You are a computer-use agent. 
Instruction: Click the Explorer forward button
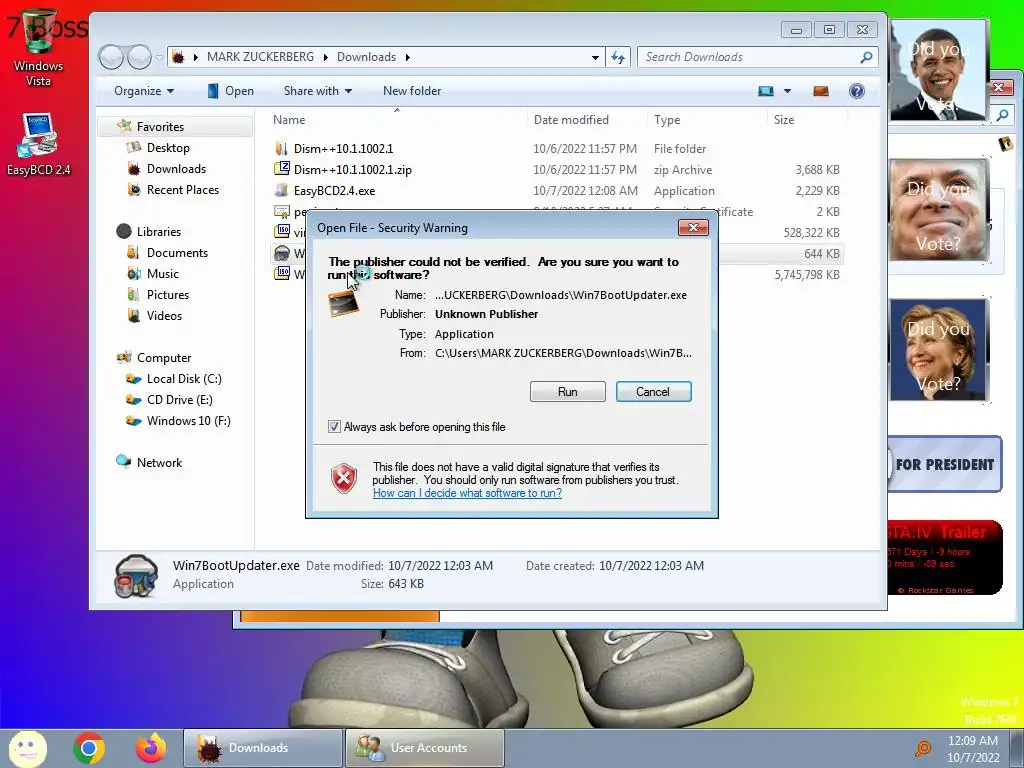[139, 57]
